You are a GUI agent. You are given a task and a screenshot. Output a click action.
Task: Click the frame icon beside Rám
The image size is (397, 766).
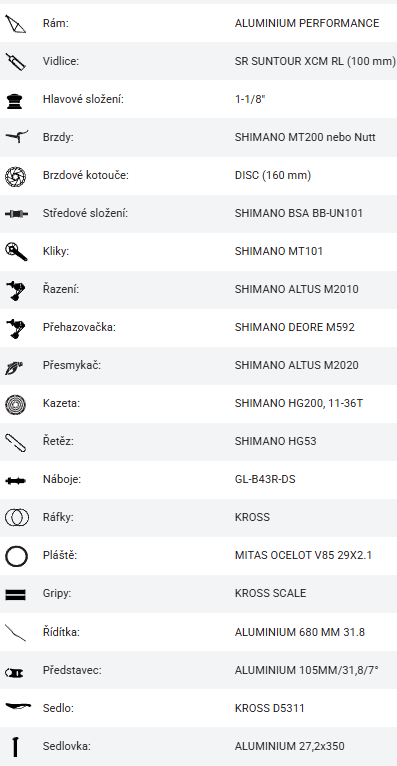[15, 23]
